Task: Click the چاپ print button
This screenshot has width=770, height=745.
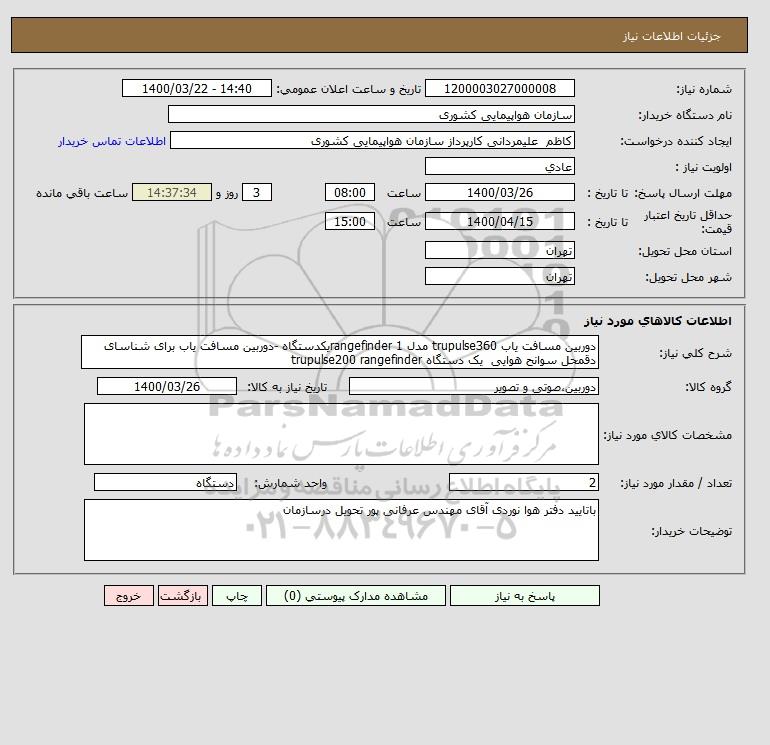Action: (237, 596)
